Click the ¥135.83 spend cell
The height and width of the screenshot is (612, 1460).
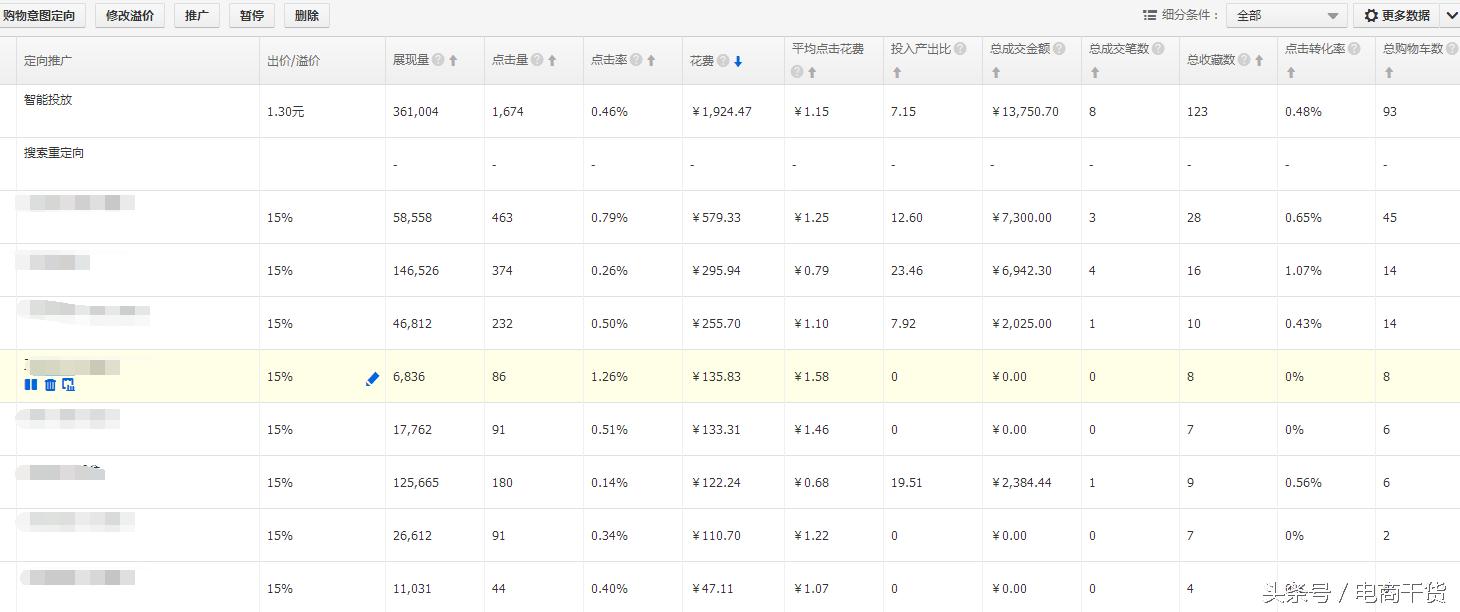tap(717, 377)
